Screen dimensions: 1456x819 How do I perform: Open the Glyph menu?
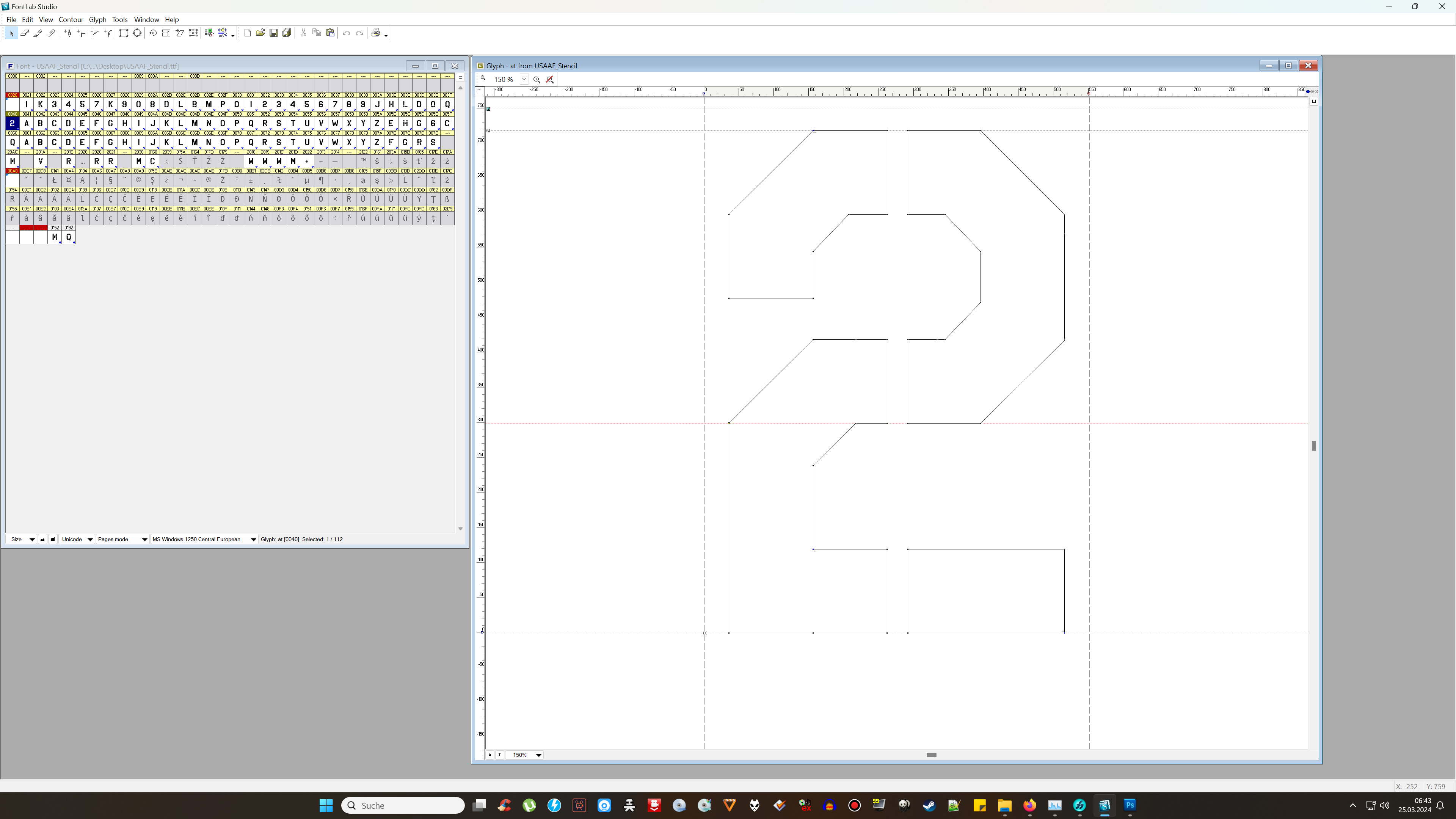[x=97, y=19]
